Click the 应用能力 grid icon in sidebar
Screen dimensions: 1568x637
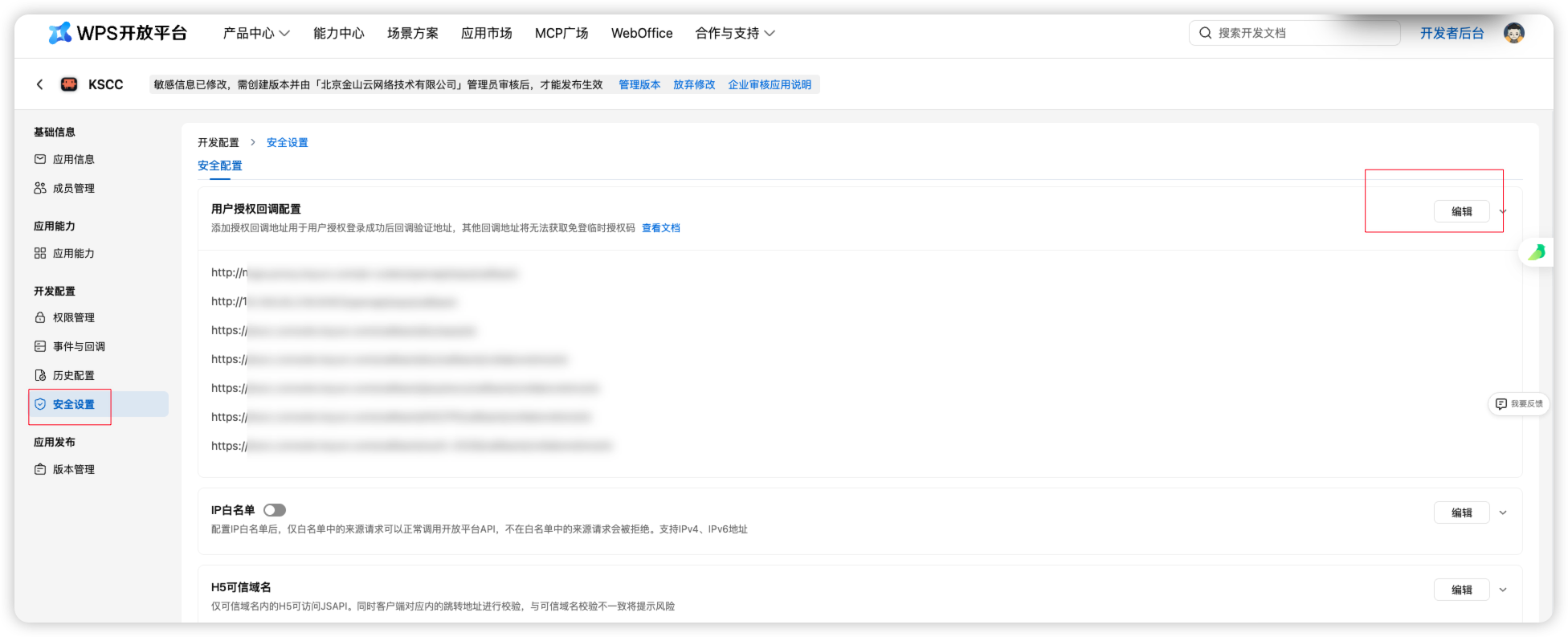click(40, 253)
